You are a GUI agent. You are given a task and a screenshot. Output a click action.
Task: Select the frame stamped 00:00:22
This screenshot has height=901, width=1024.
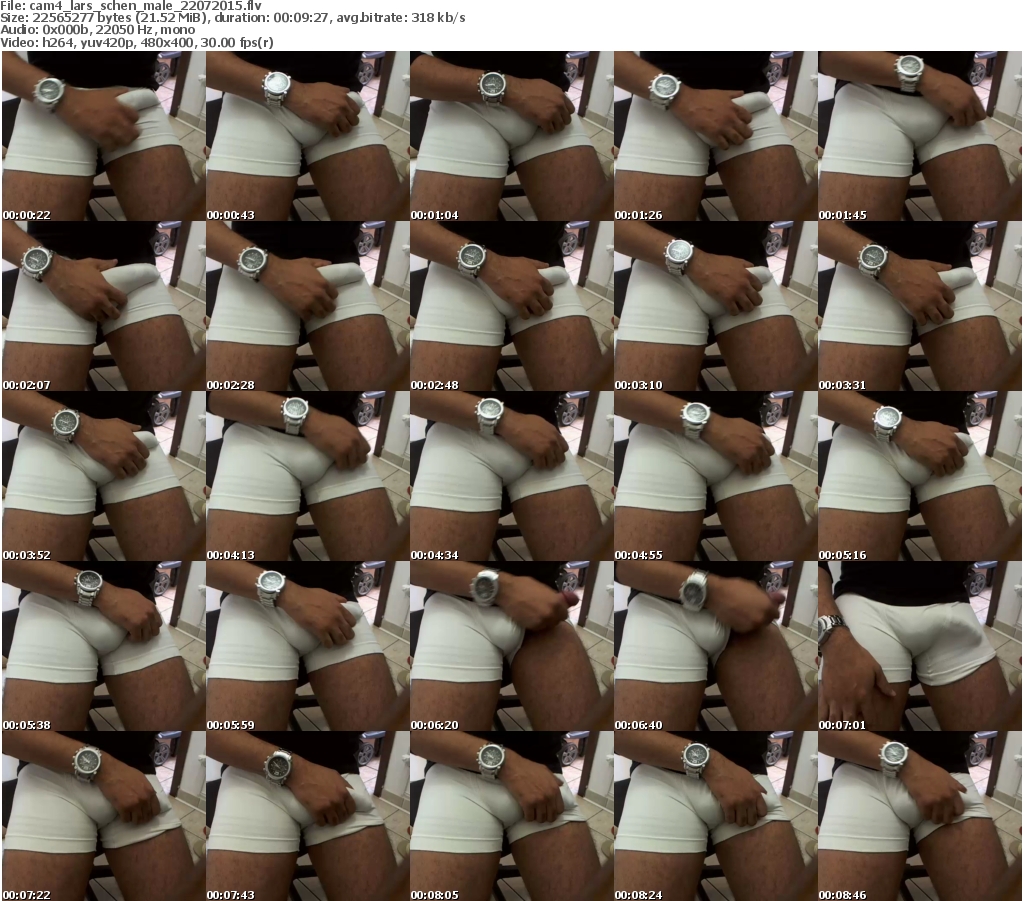click(x=104, y=136)
